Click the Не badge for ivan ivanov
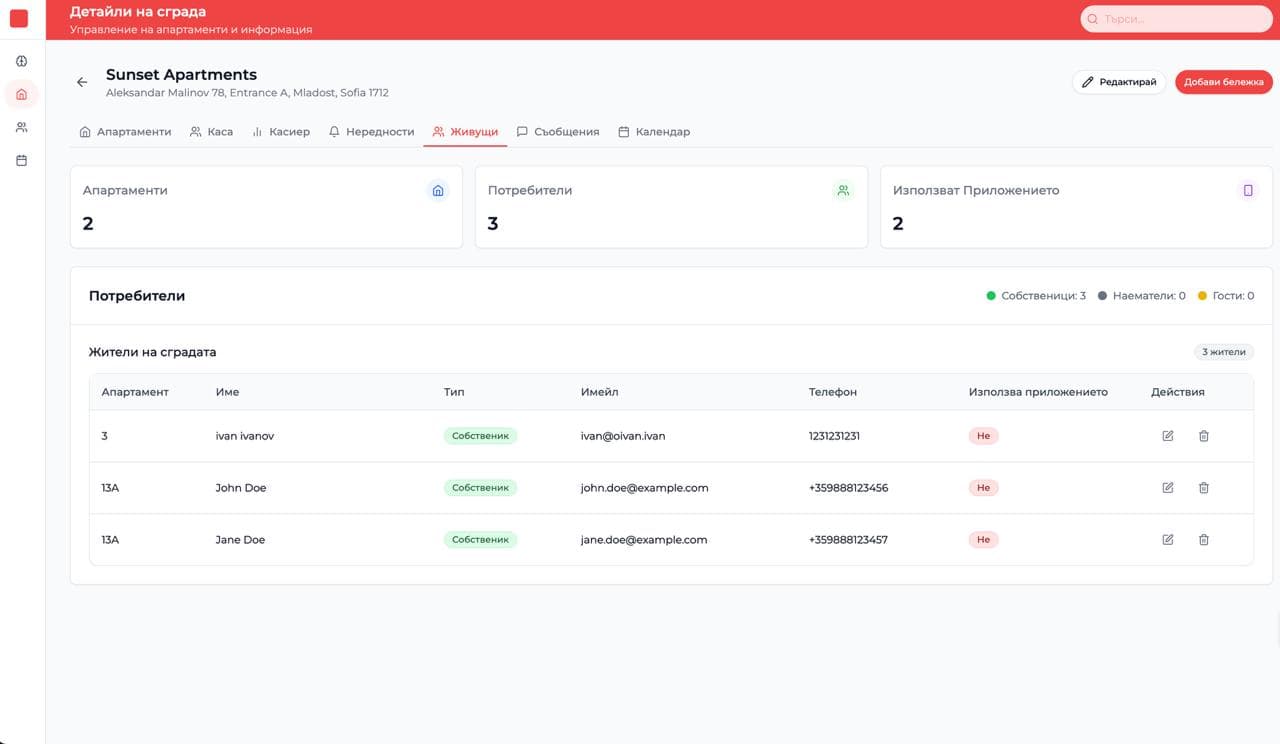The width and height of the screenshot is (1280, 744). click(x=983, y=436)
